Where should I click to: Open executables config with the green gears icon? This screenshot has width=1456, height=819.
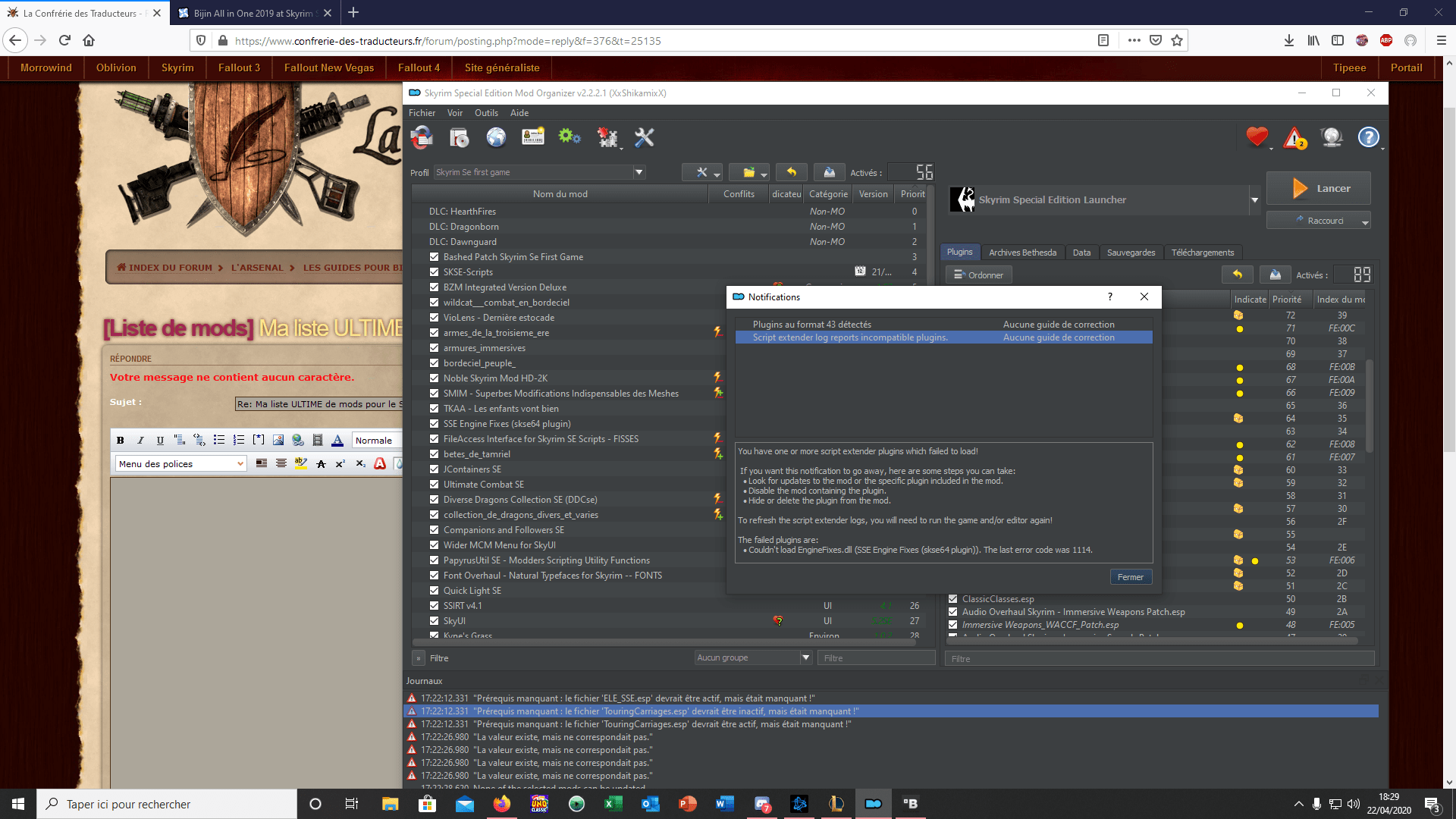(569, 137)
